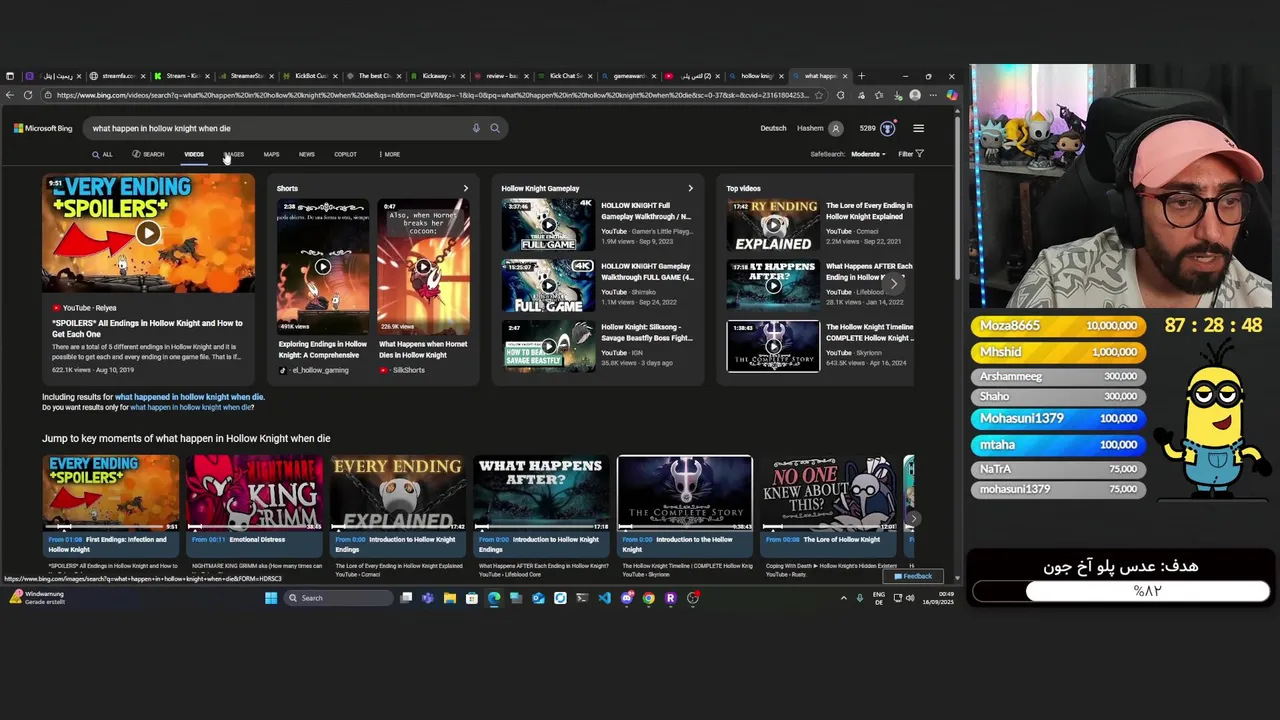The width and height of the screenshot is (1280, 720).
Task: Open File Explorer from taskbar
Action: pos(450,598)
